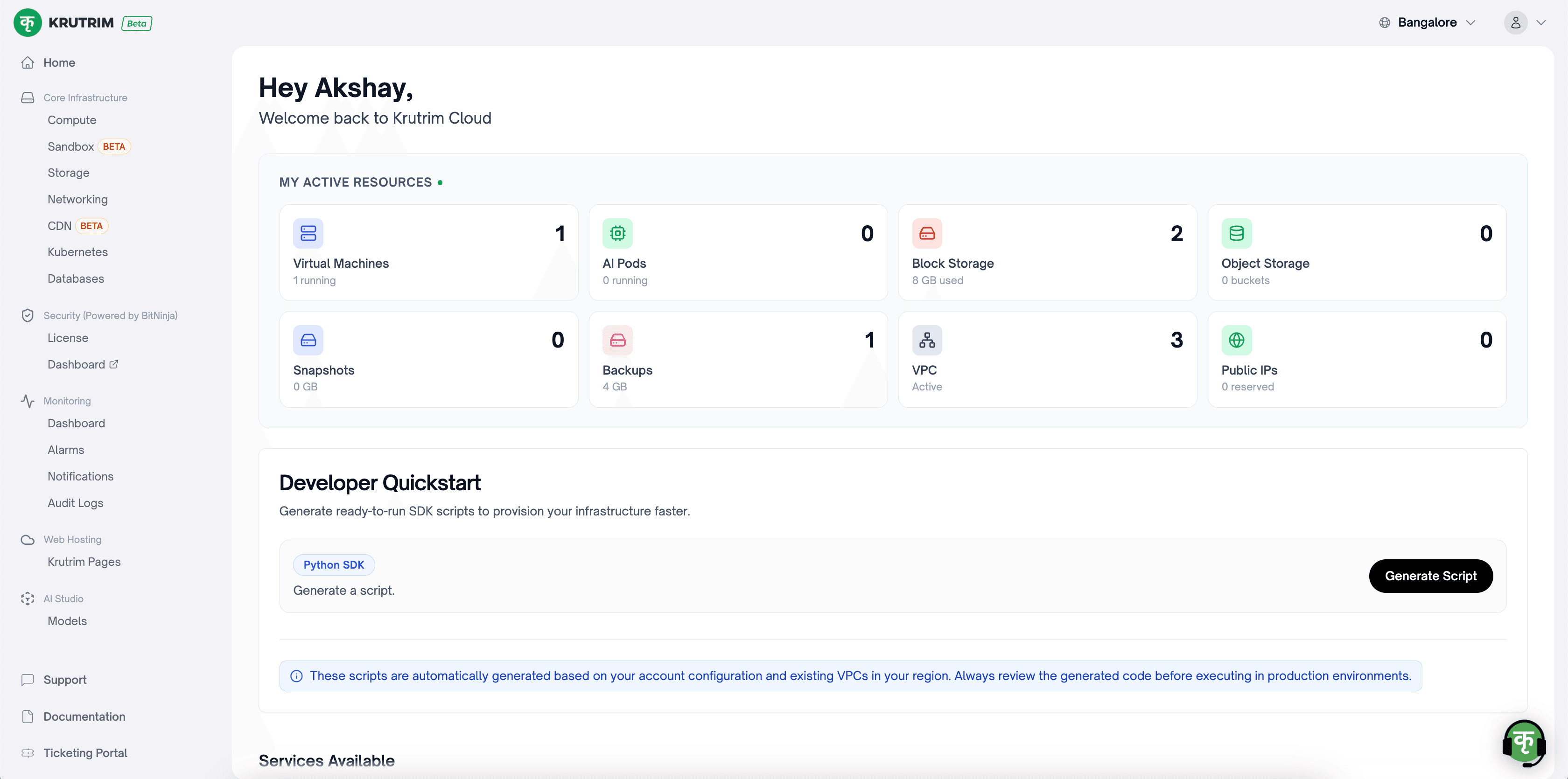Open the Models link under AI Studio
The image size is (1568, 779).
pyautogui.click(x=67, y=621)
